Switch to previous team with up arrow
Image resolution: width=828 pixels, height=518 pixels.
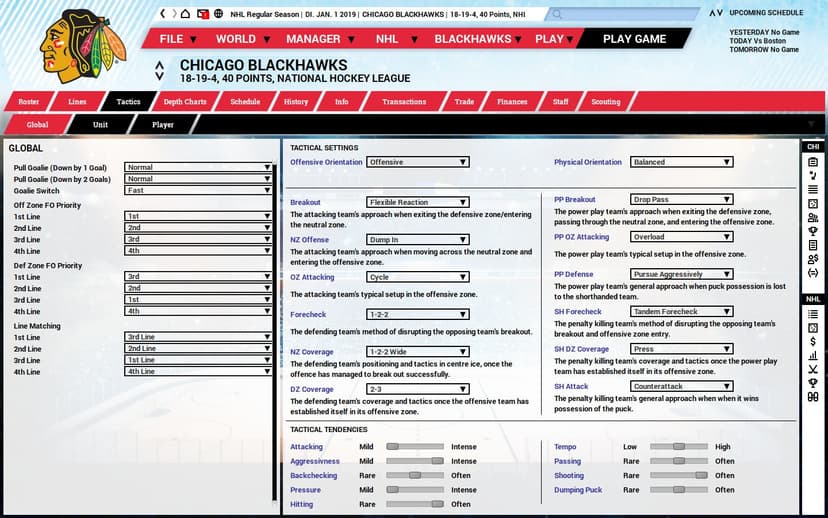point(159,65)
